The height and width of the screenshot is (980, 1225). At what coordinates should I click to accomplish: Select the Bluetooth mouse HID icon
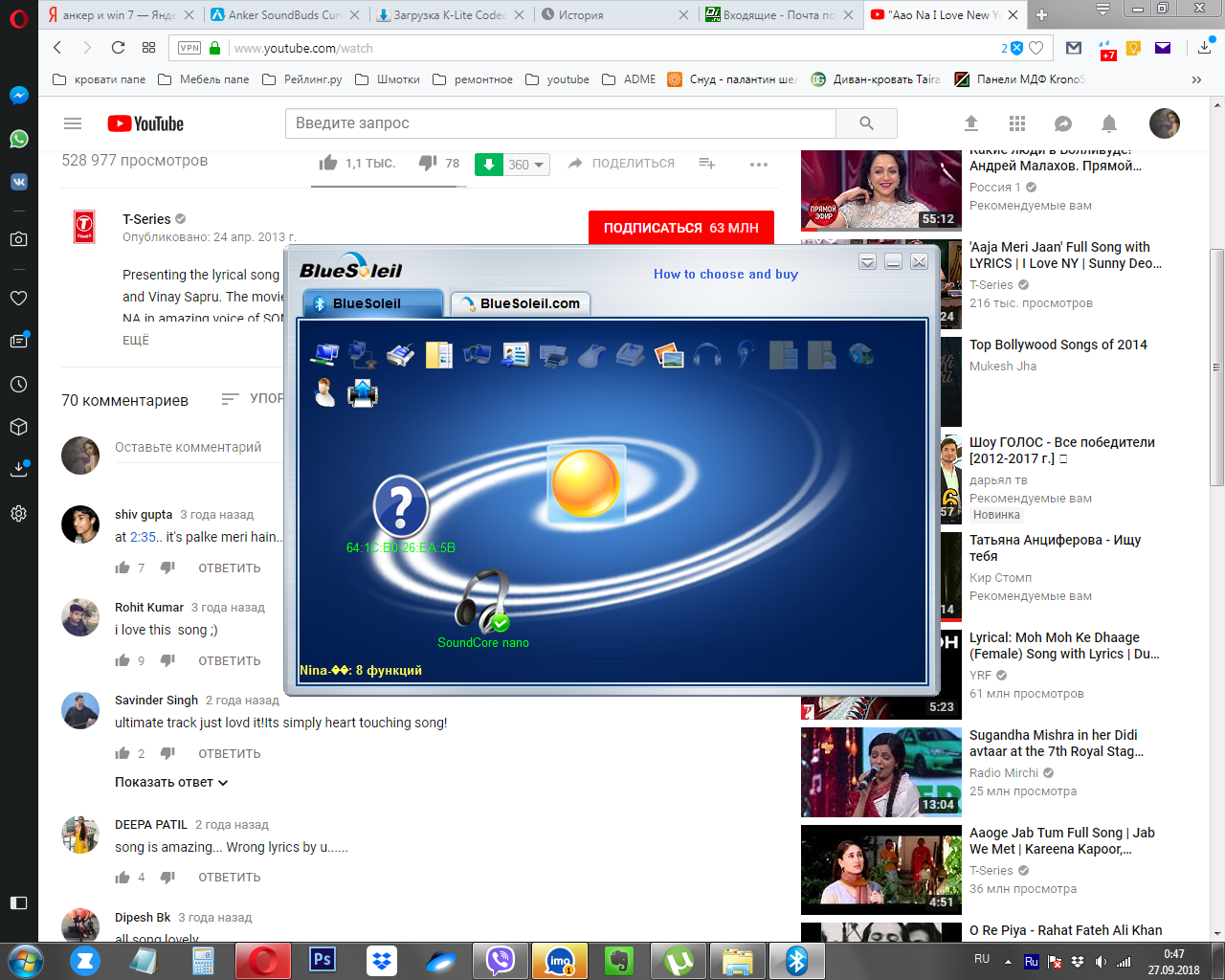click(x=592, y=355)
